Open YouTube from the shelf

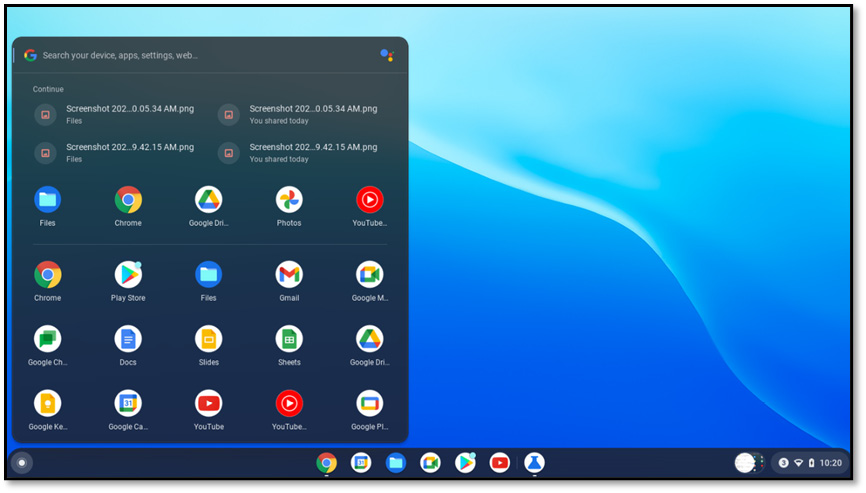click(x=499, y=463)
